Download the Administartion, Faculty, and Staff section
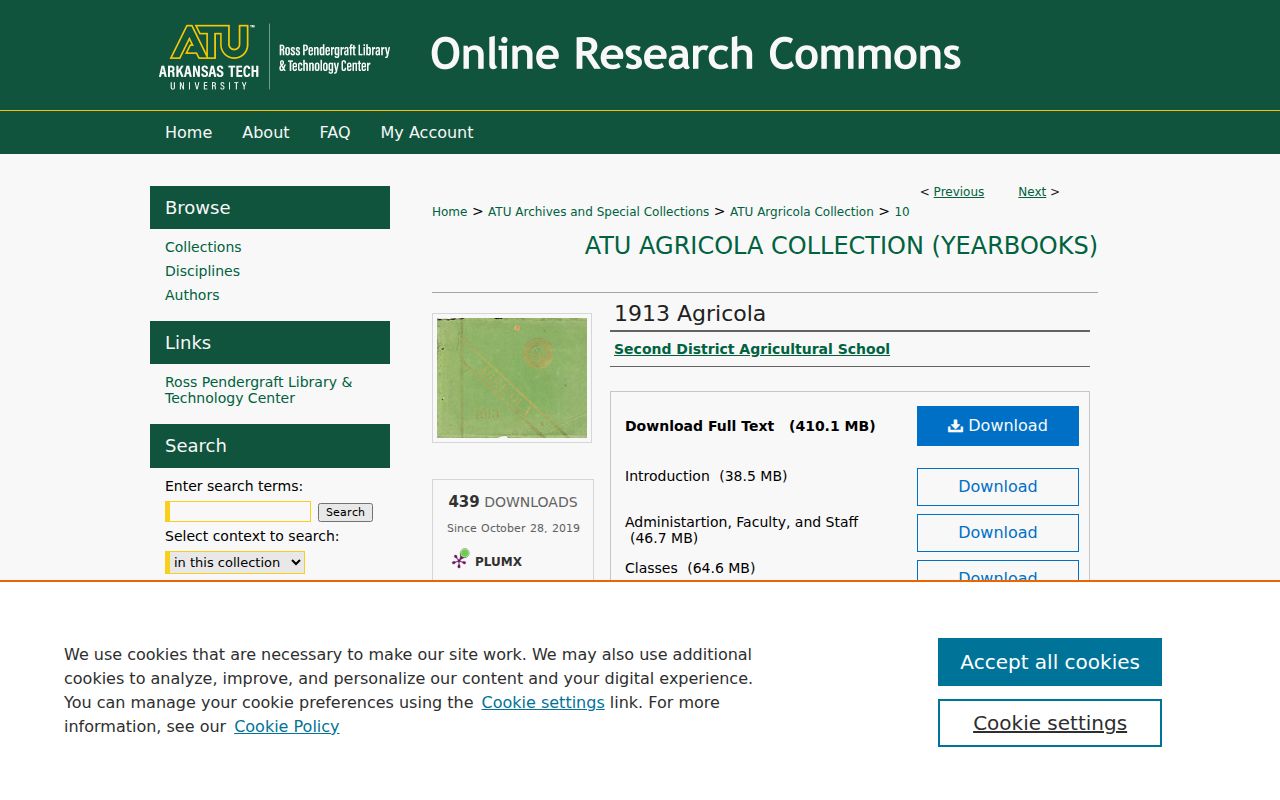1280x800 pixels. click(998, 533)
